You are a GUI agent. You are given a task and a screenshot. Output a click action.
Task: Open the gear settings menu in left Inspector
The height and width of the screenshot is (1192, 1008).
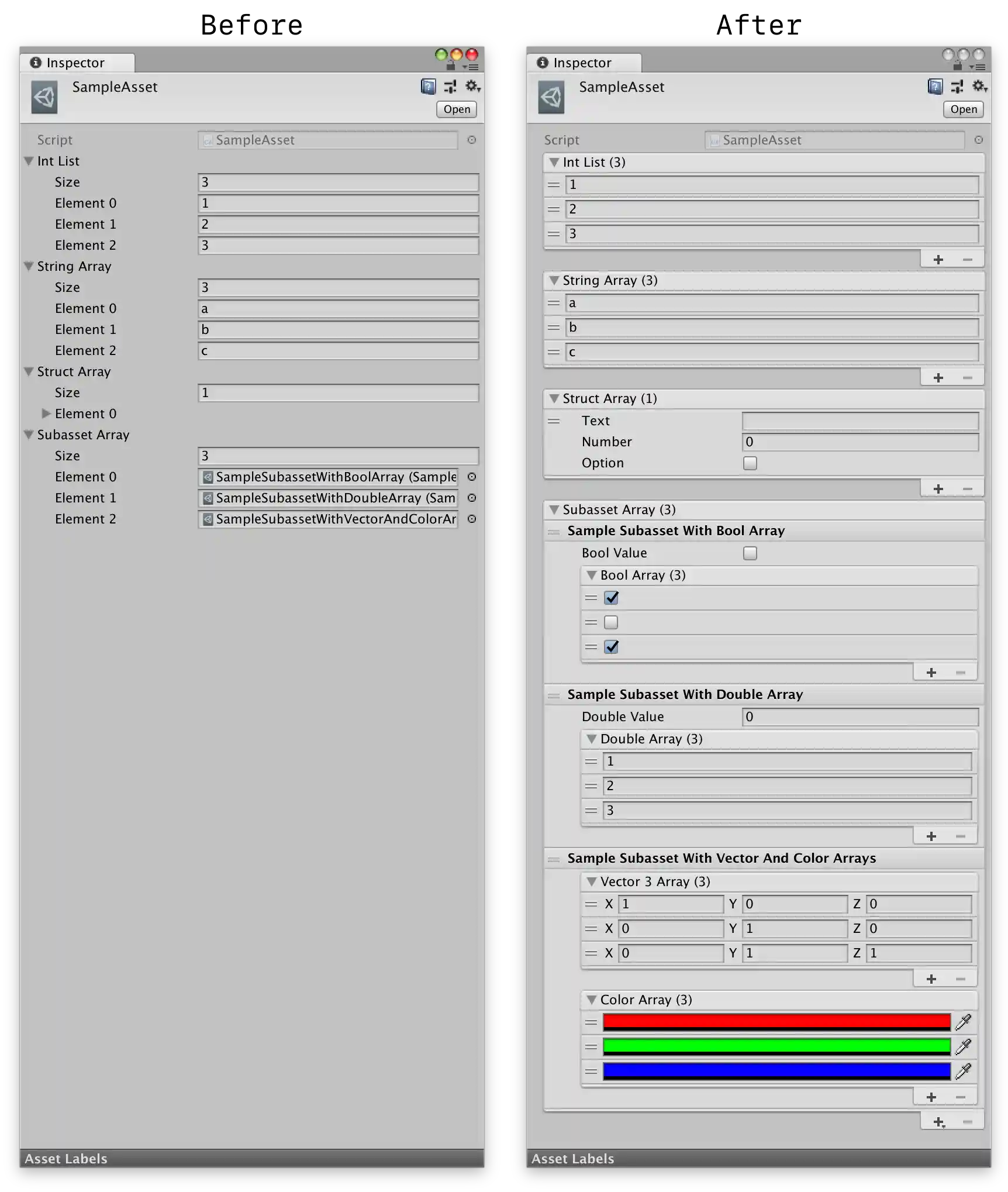tap(472, 87)
